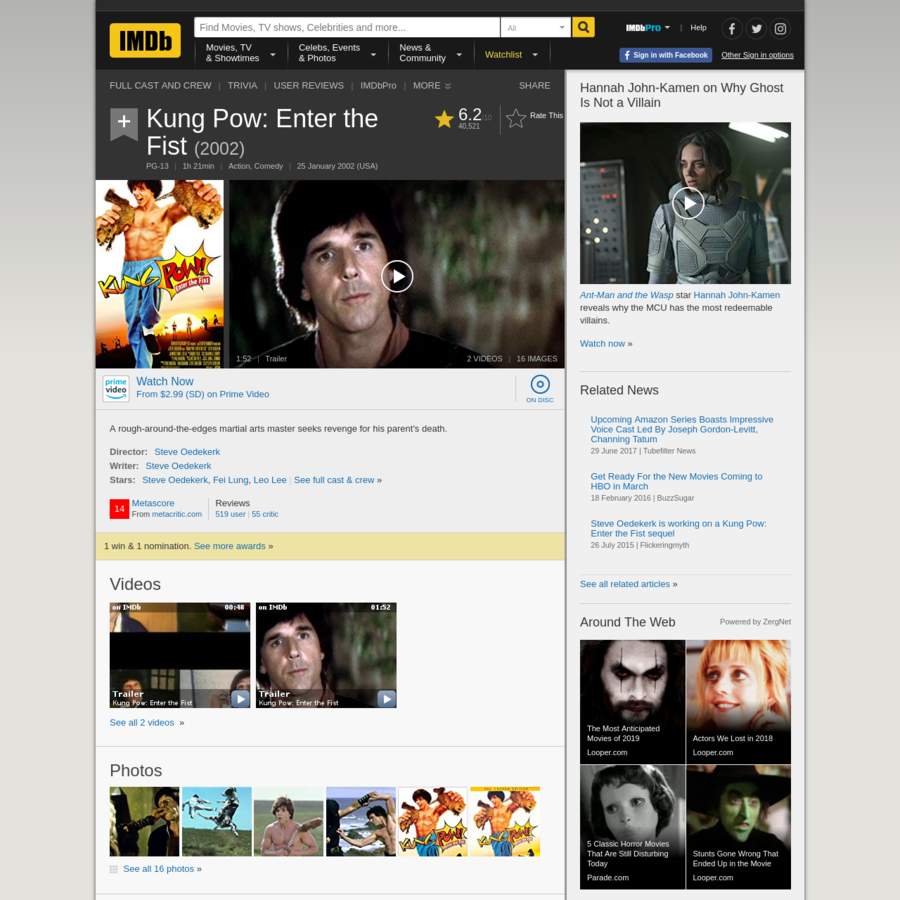Open 519 user reviews link
The width and height of the screenshot is (900, 900).
[x=230, y=514]
